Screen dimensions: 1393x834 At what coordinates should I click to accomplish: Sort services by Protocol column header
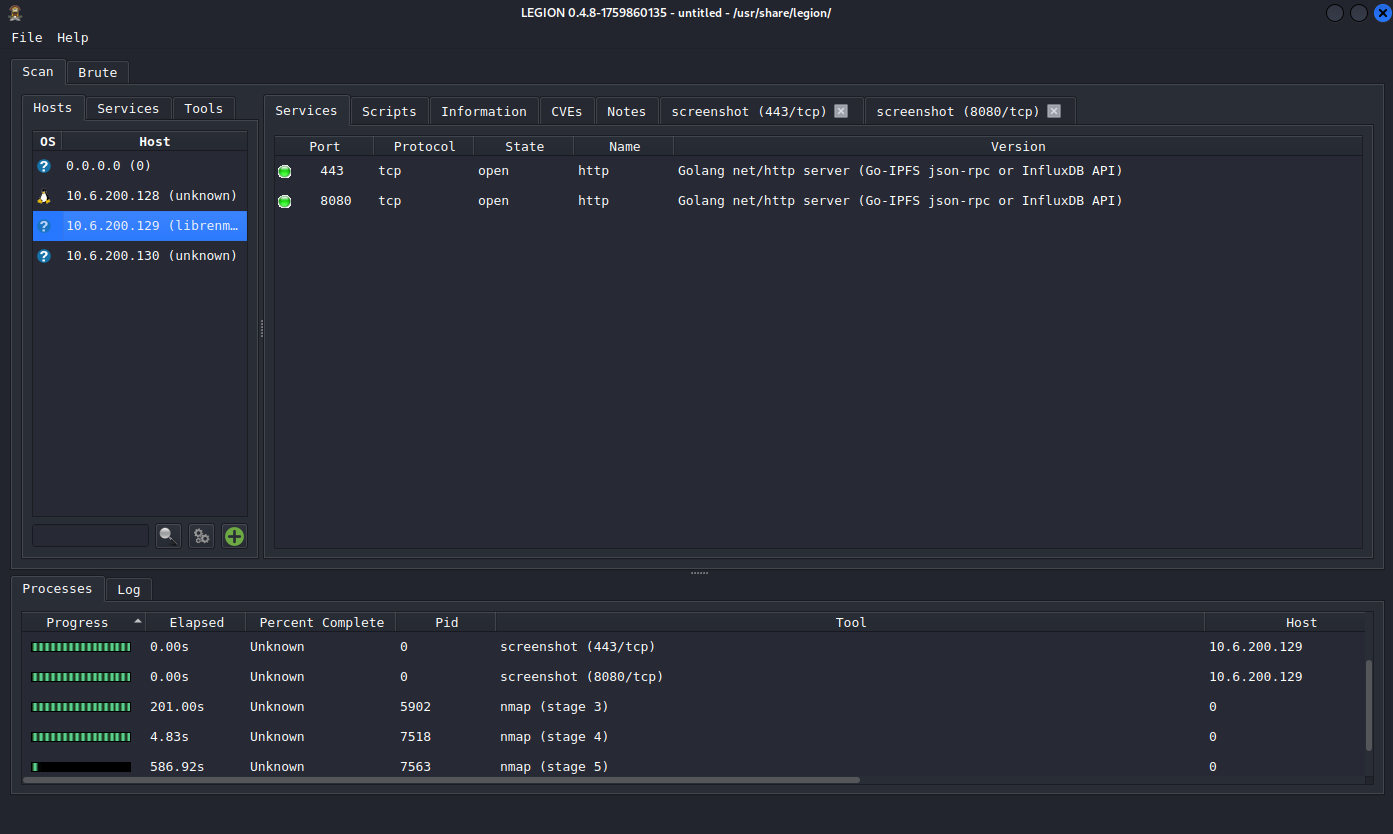coord(424,146)
